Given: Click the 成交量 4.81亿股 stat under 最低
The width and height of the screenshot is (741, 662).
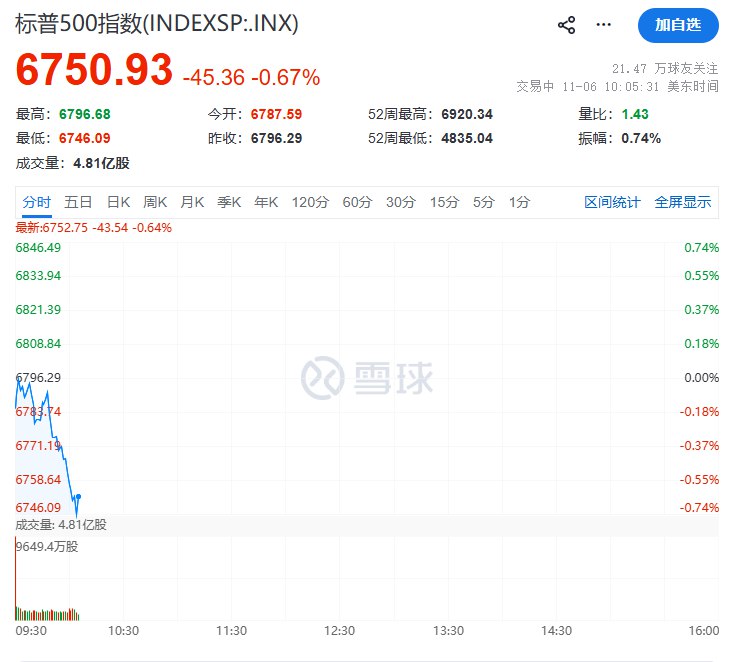Looking at the screenshot, I should point(72,163).
